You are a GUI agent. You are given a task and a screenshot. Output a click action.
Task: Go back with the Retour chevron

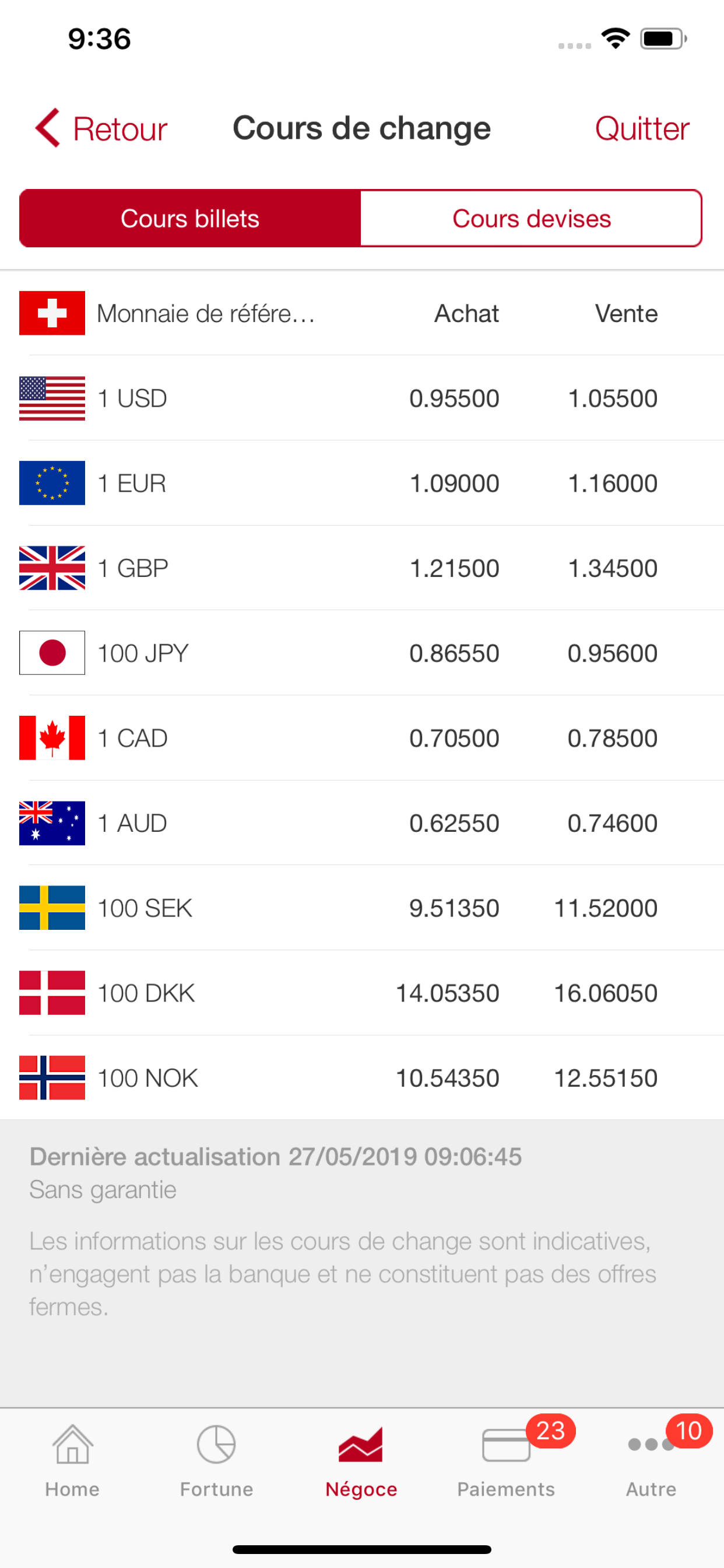point(48,128)
